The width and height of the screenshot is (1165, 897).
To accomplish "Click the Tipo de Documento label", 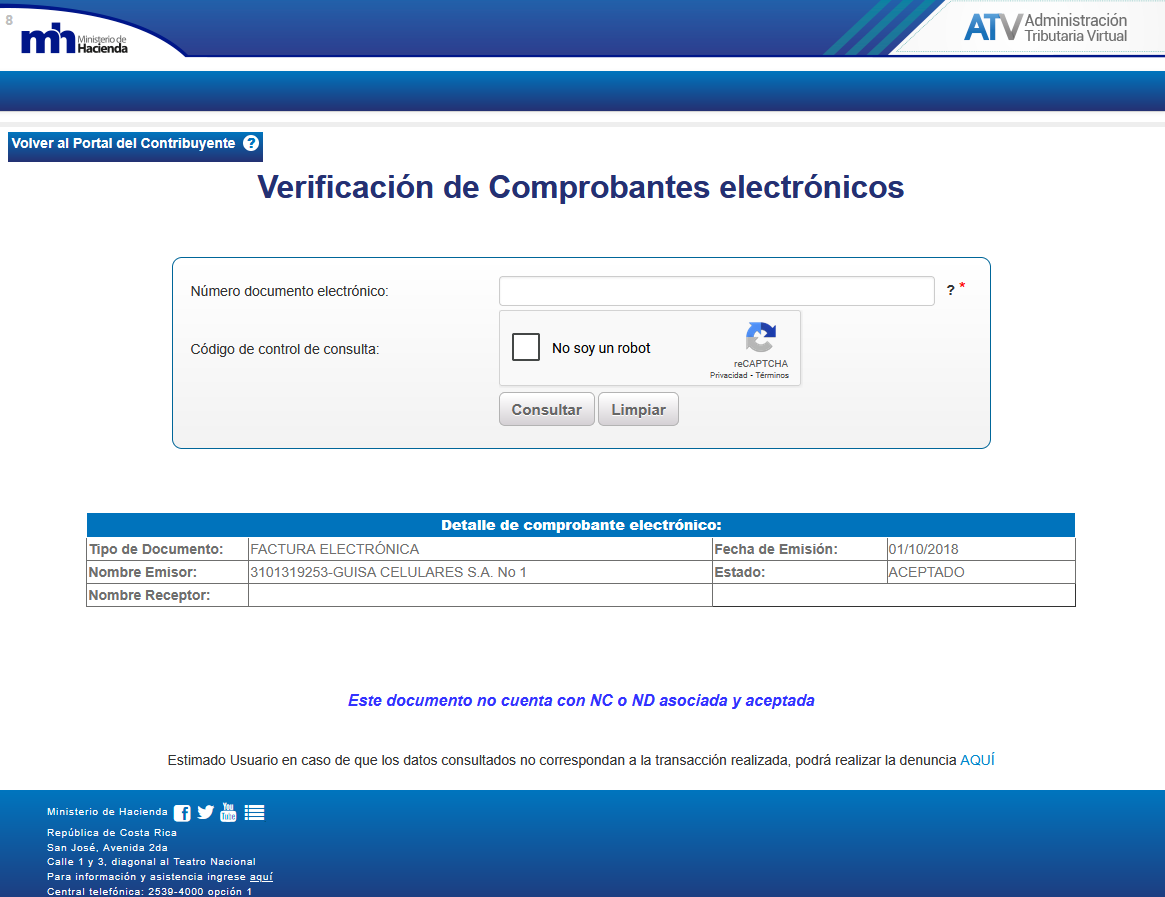I will (156, 549).
